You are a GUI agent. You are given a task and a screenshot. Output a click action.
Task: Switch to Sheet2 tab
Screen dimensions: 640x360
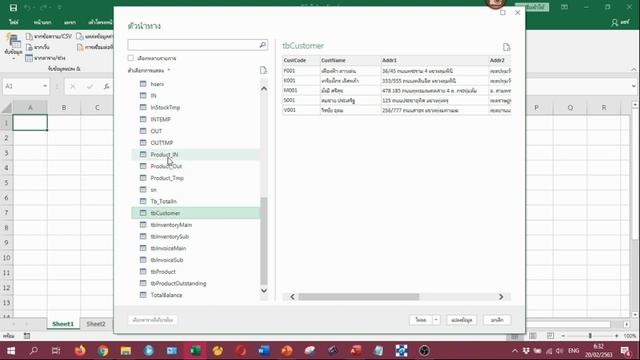(x=96, y=324)
